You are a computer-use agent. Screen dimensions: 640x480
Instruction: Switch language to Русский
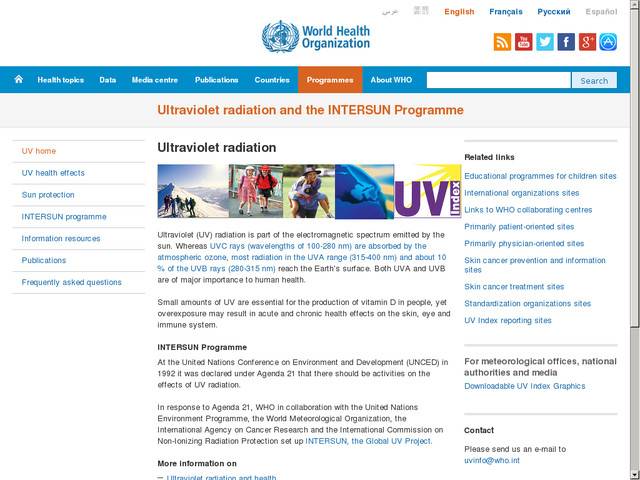pyautogui.click(x=553, y=12)
